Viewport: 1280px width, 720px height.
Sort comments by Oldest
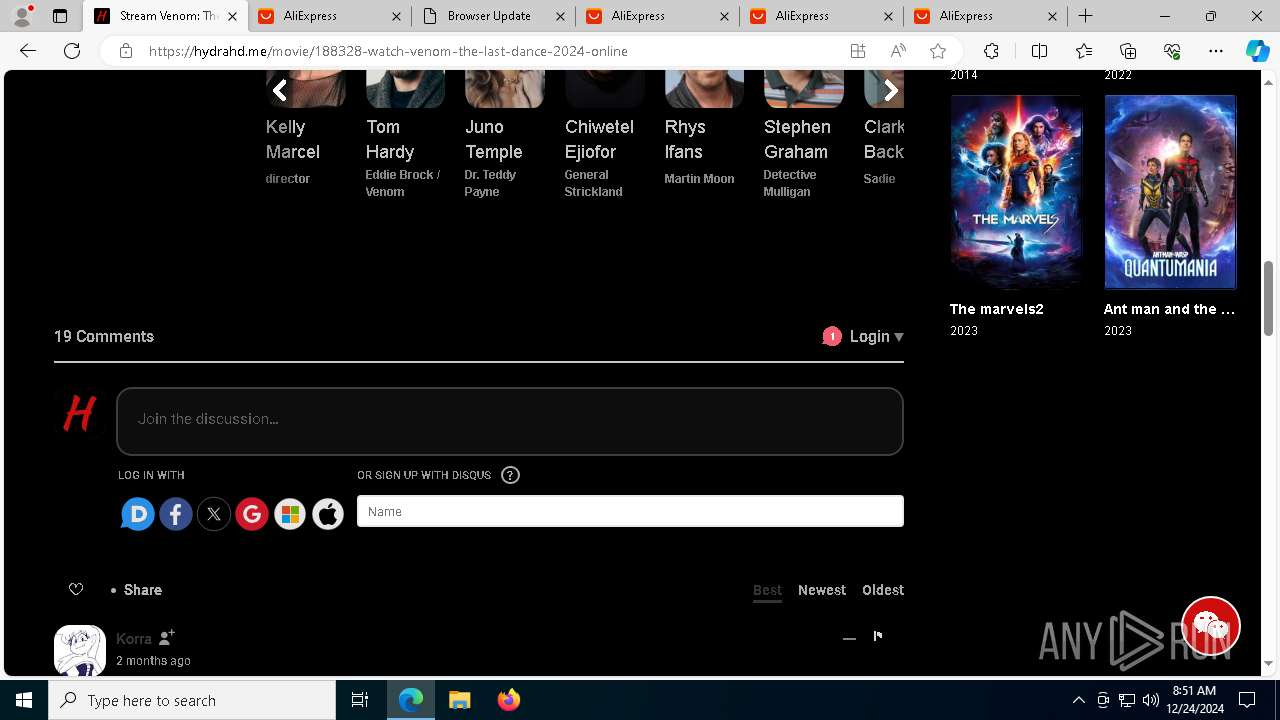click(883, 590)
